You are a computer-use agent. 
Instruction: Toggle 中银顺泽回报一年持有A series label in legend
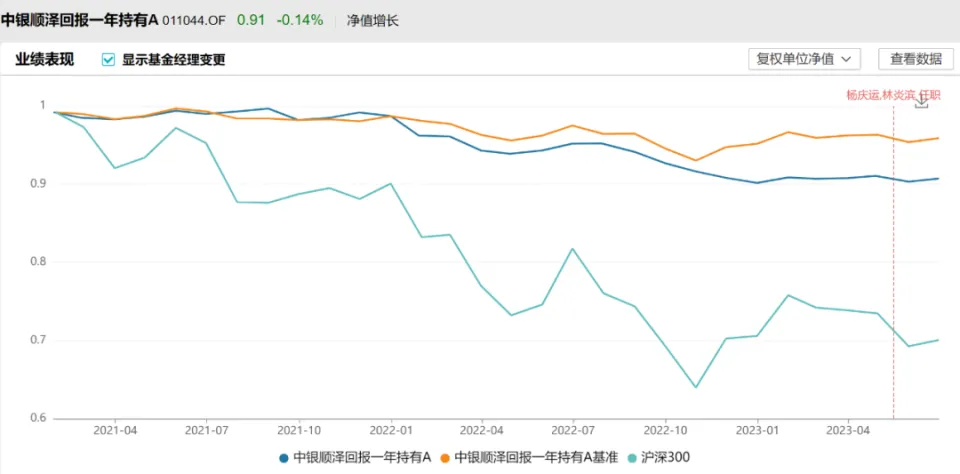tap(362, 457)
